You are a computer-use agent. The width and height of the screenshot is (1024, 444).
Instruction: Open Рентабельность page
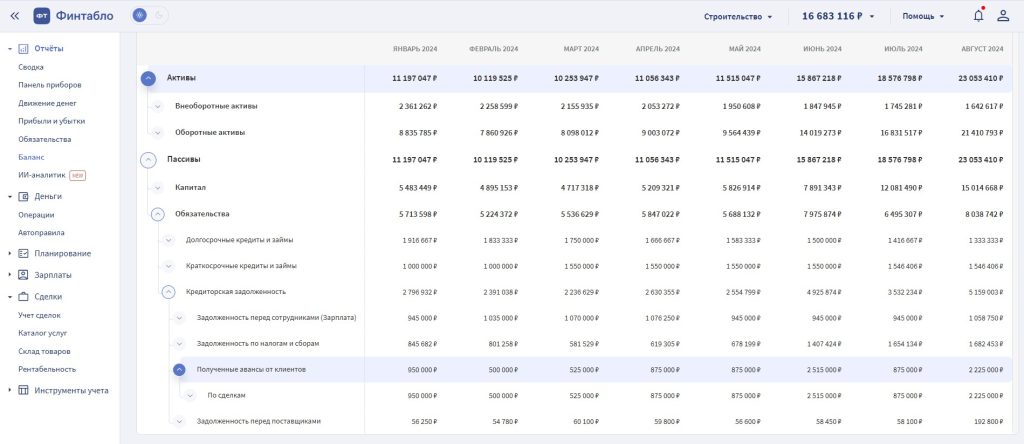click(47, 369)
